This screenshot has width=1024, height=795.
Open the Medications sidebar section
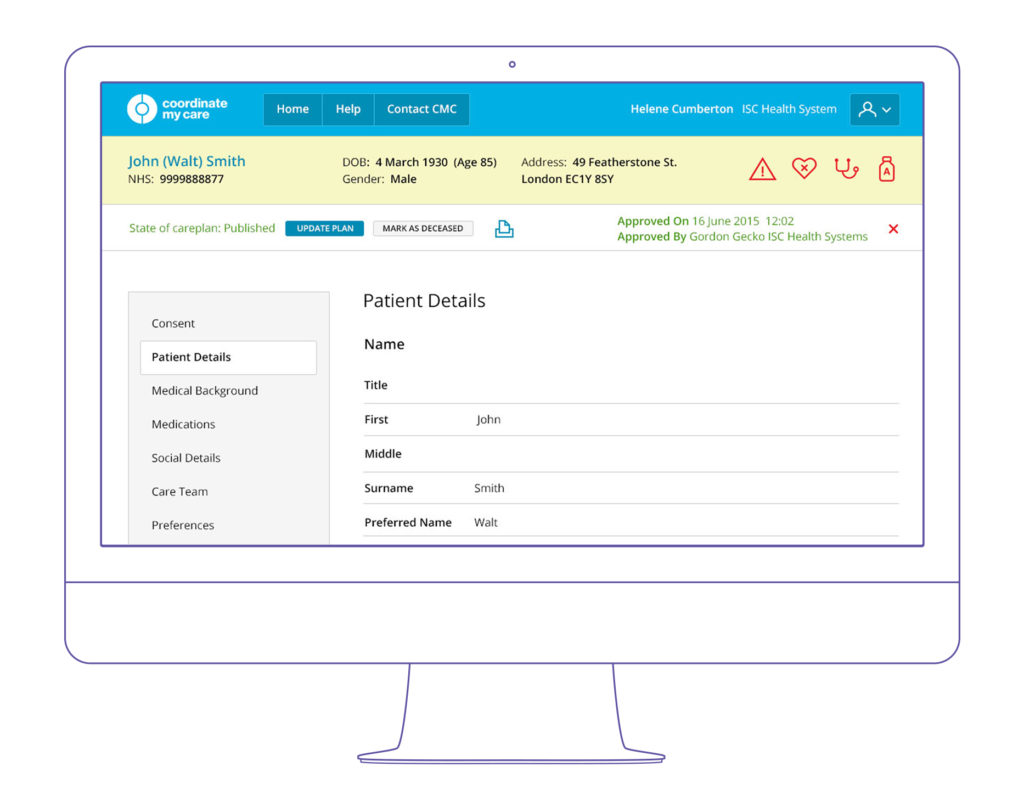183,424
